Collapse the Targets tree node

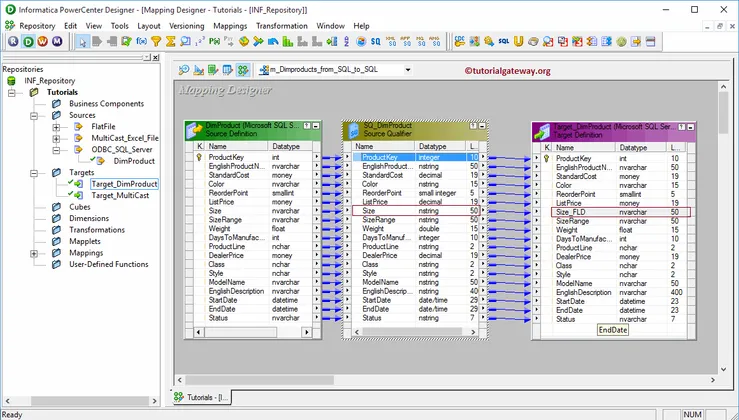click(x=34, y=173)
